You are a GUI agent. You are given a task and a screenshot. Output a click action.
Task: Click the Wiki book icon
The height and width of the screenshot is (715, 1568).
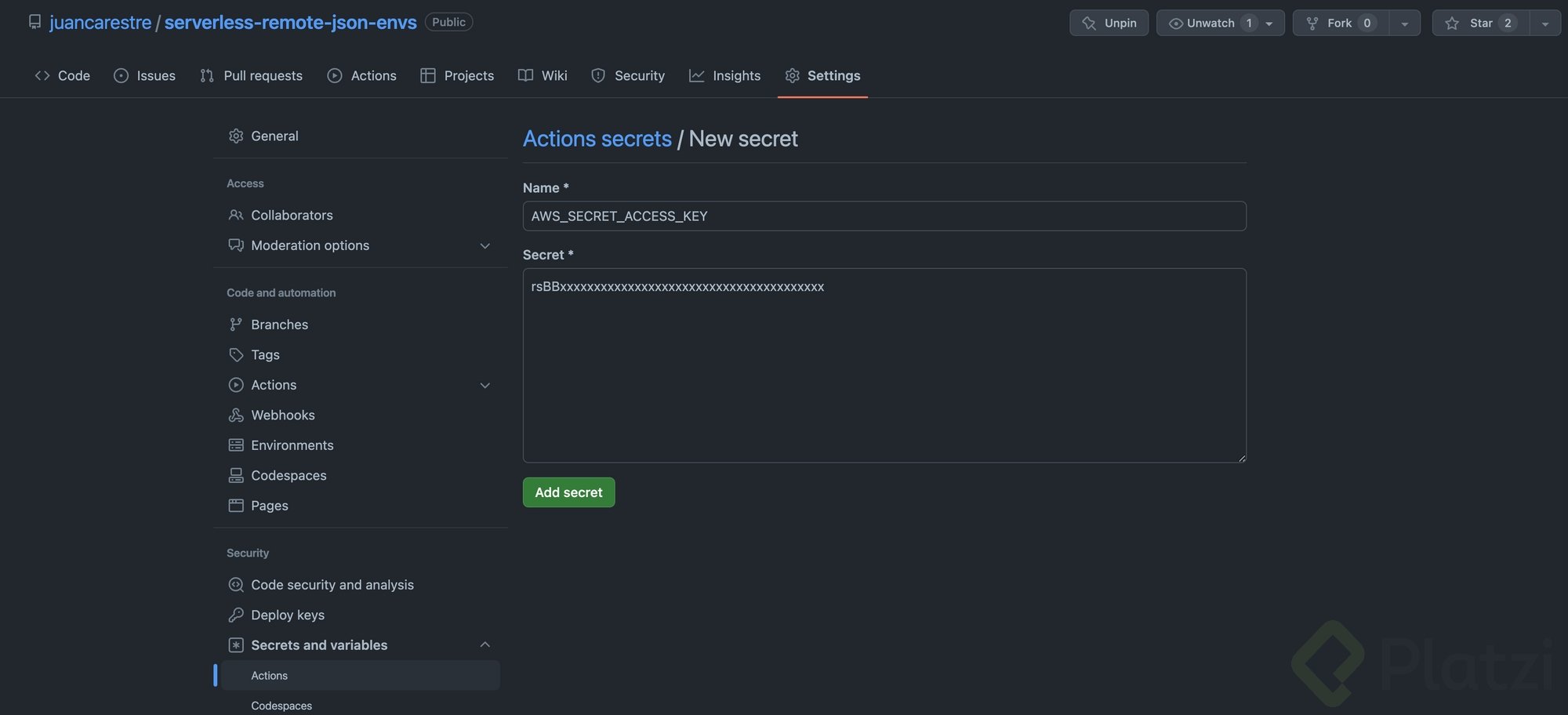(x=525, y=75)
